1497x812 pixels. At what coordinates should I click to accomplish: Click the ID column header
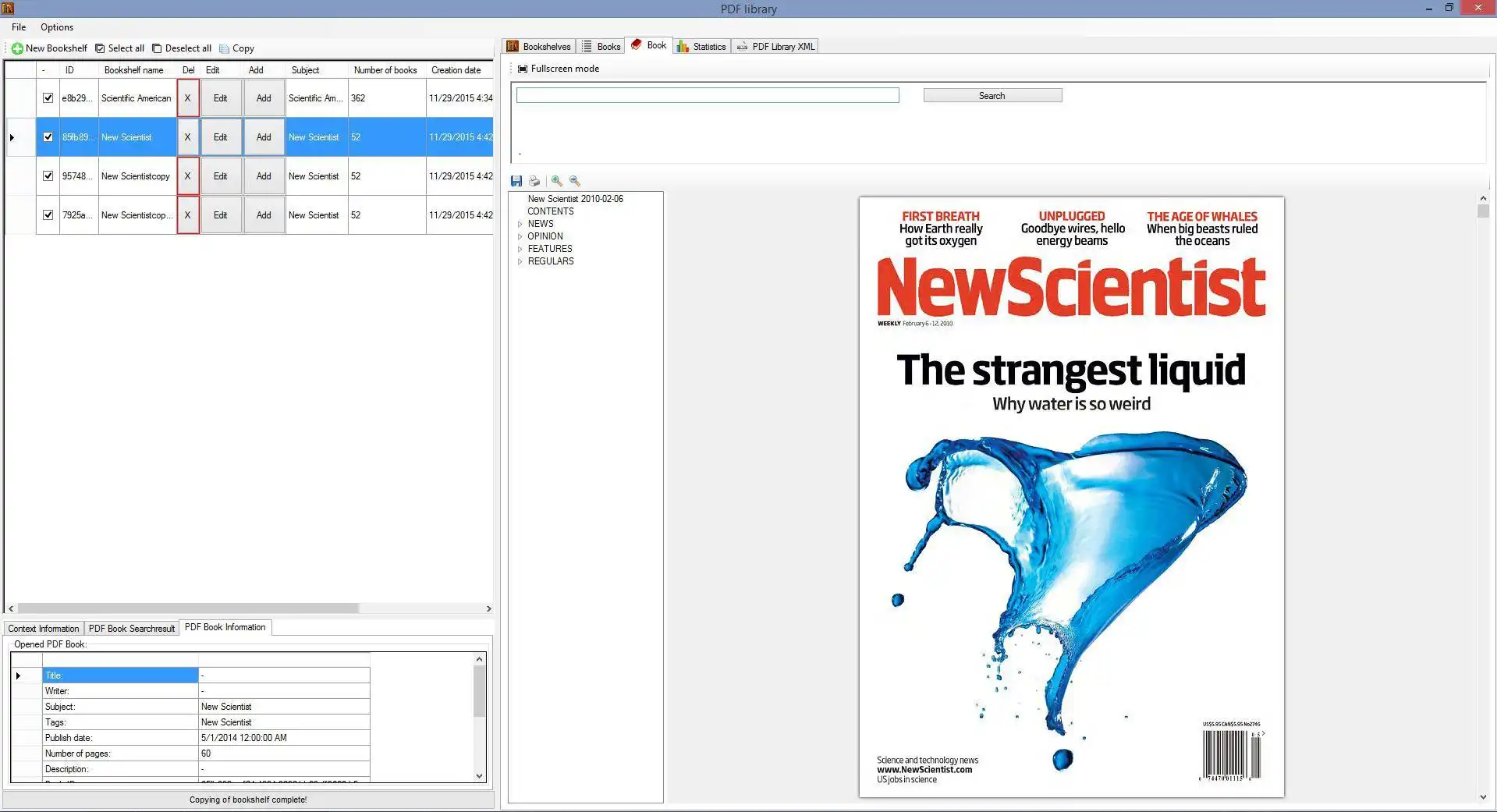79,70
